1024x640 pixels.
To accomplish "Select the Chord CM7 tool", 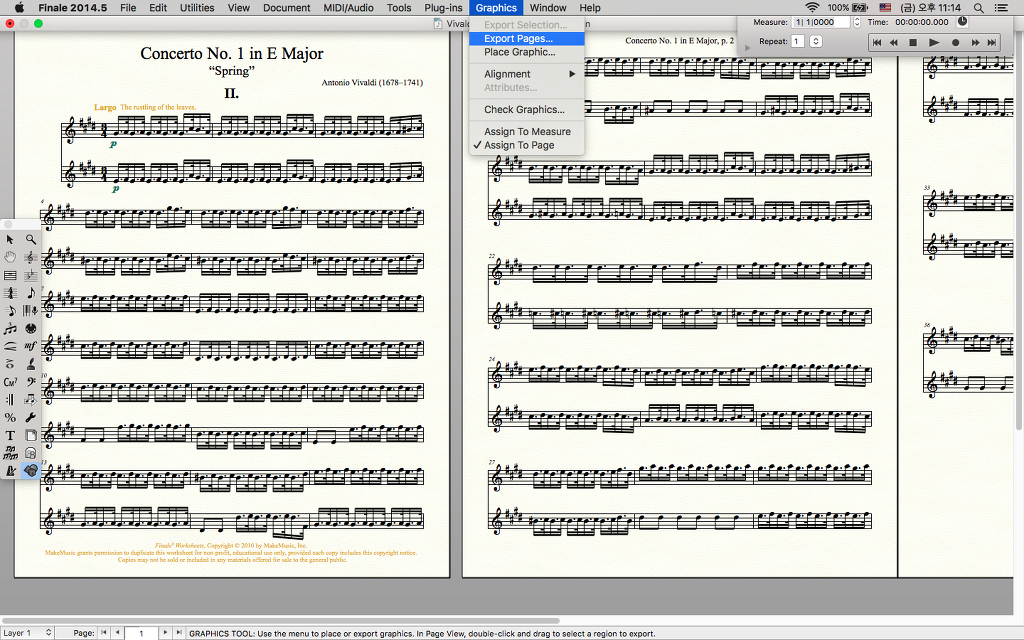I will tap(10, 382).
